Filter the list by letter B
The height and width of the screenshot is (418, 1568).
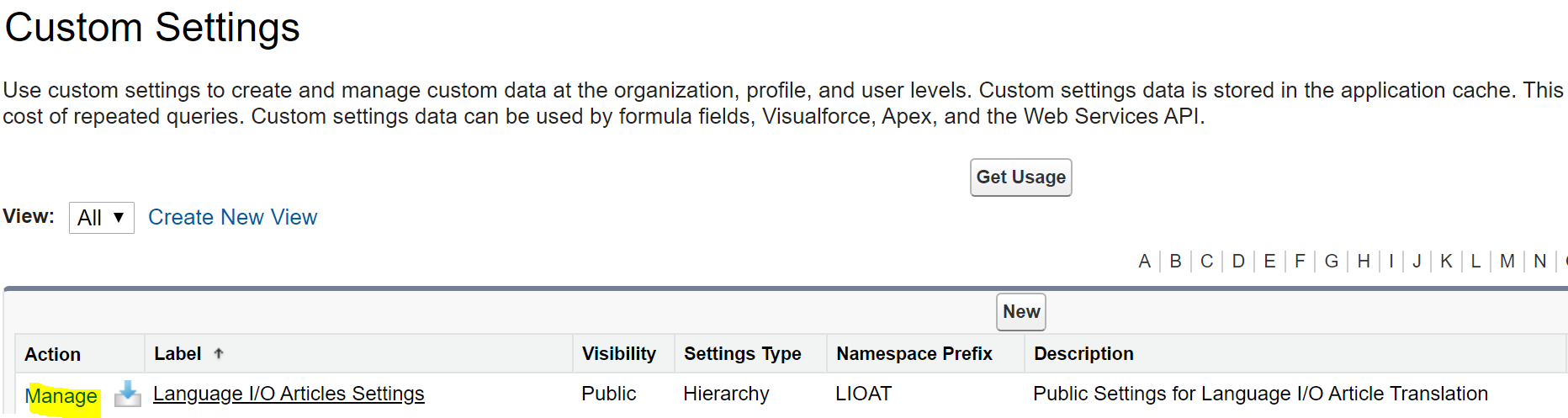[x=1175, y=262]
